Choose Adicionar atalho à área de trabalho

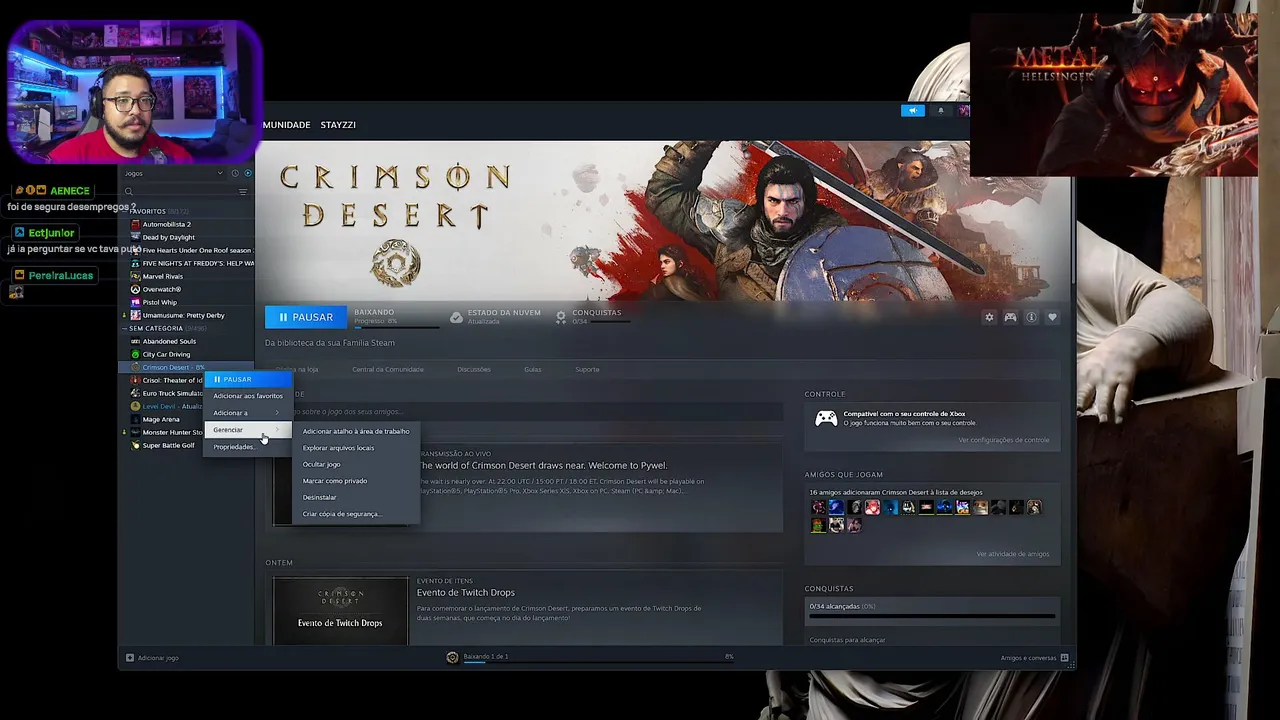(x=355, y=431)
